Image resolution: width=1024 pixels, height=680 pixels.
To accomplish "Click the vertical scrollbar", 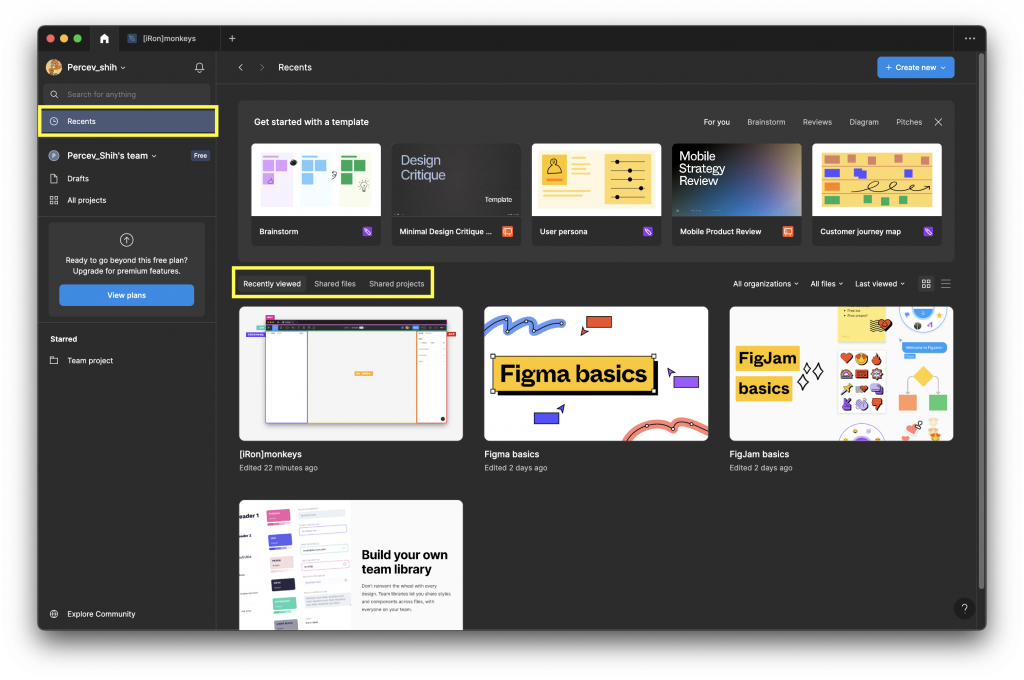I will point(981,320).
